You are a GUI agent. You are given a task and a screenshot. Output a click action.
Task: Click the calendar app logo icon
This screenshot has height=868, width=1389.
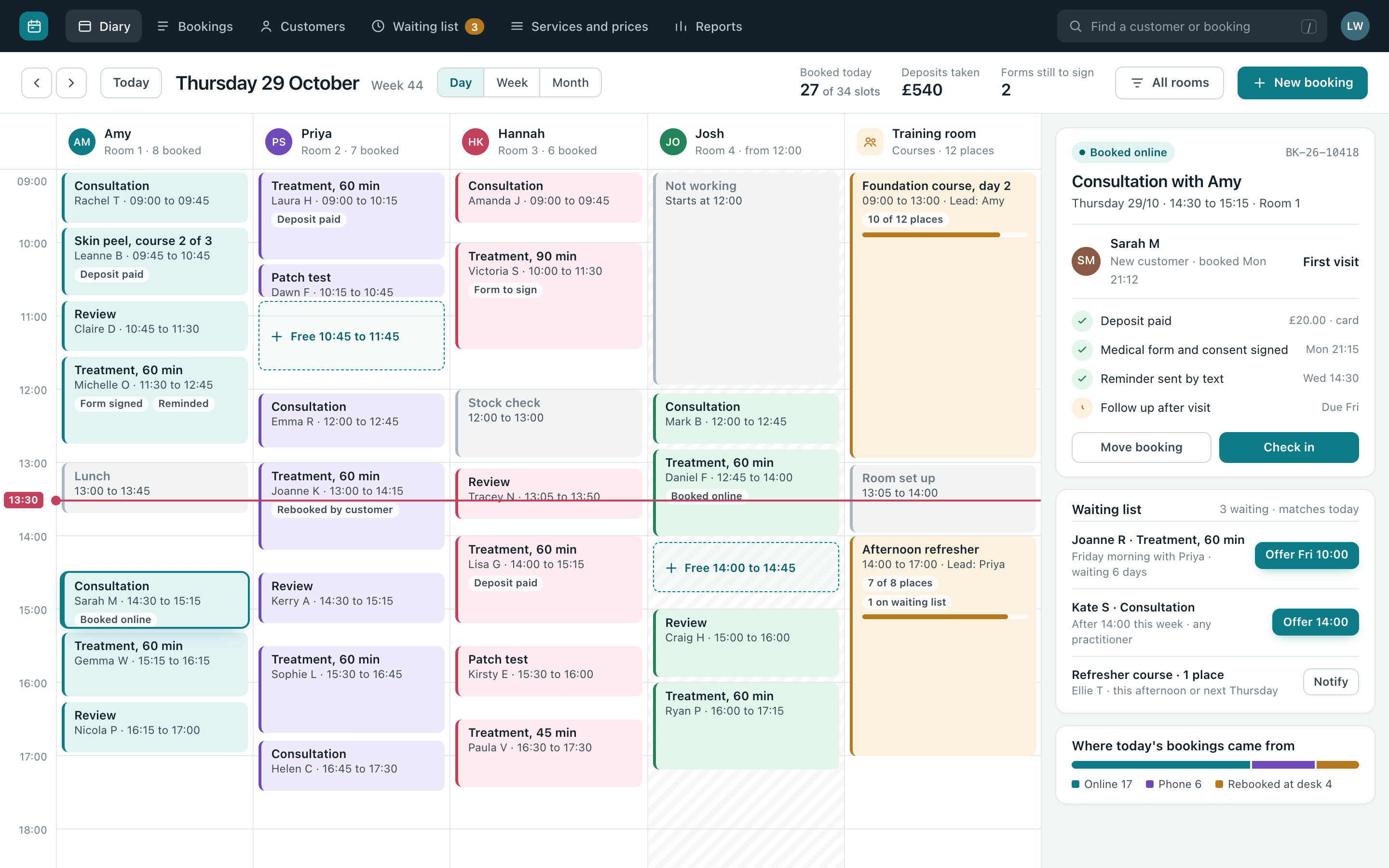pos(34,27)
